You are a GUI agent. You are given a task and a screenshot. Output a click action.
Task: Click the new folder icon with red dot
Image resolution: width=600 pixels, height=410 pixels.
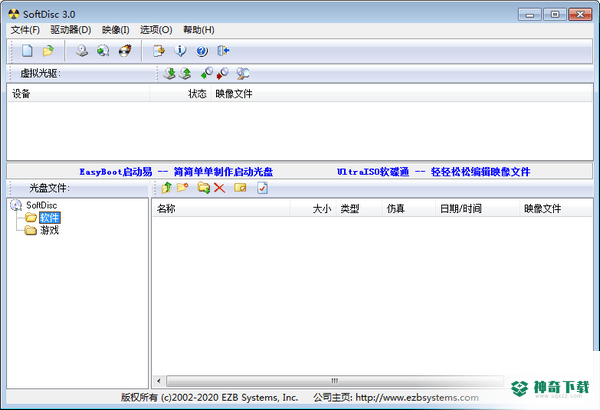pos(183,188)
